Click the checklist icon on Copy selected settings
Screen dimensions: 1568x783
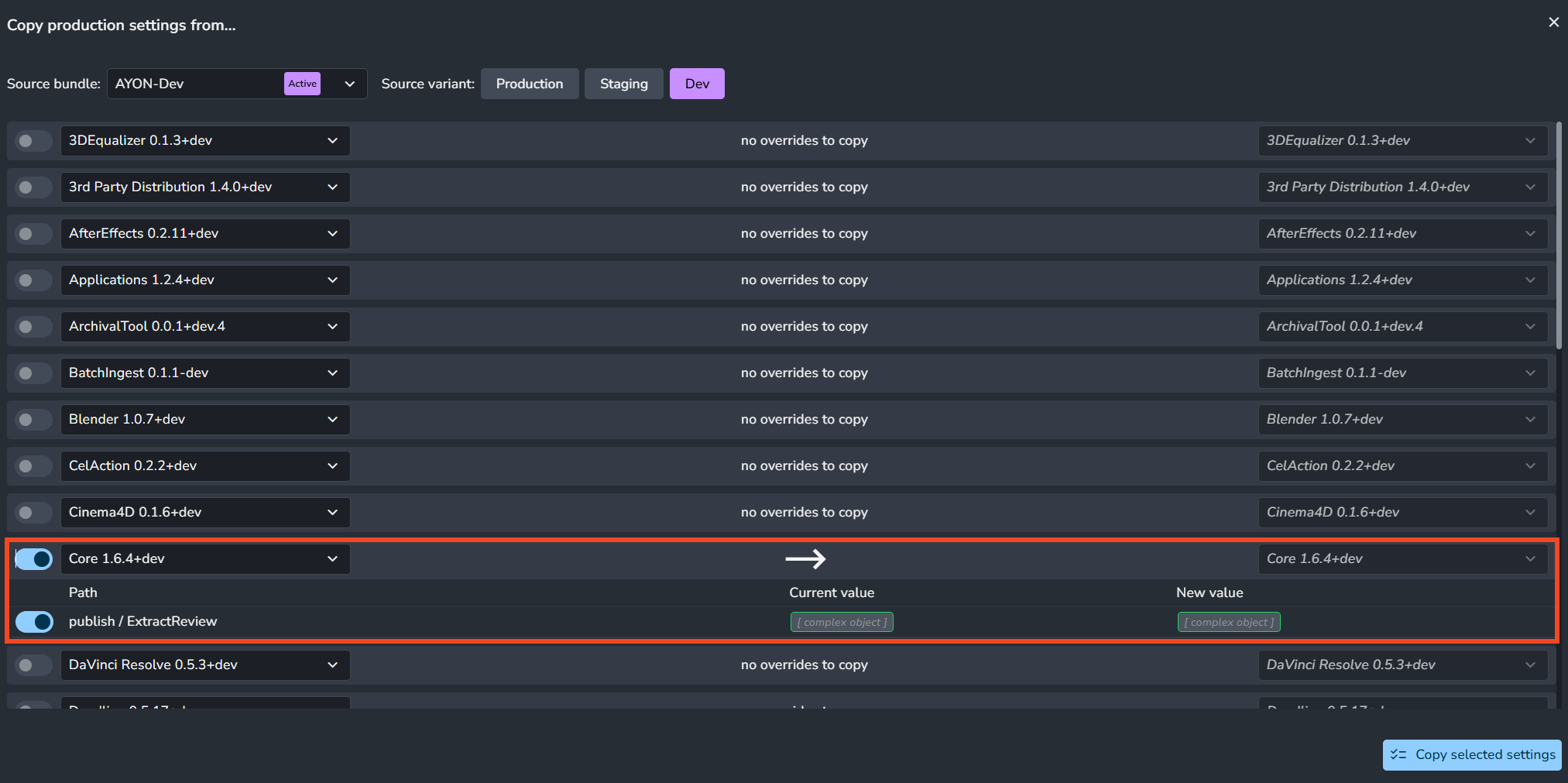coord(1398,755)
